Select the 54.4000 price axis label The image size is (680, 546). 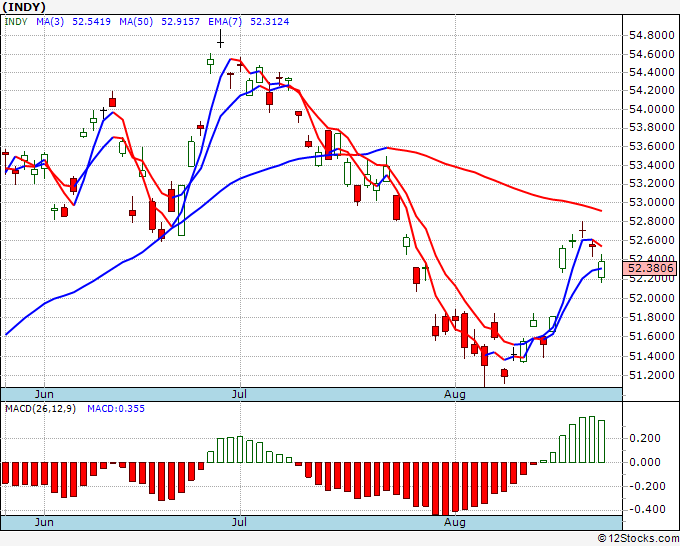652,72
